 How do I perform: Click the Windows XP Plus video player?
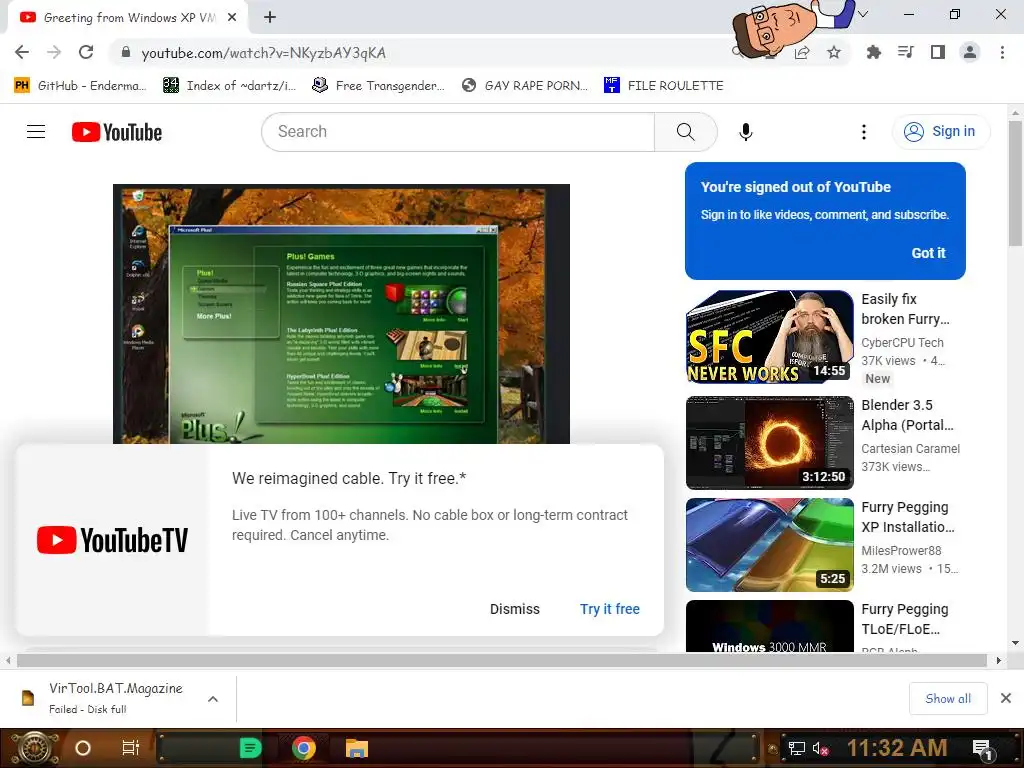pos(342,314)
